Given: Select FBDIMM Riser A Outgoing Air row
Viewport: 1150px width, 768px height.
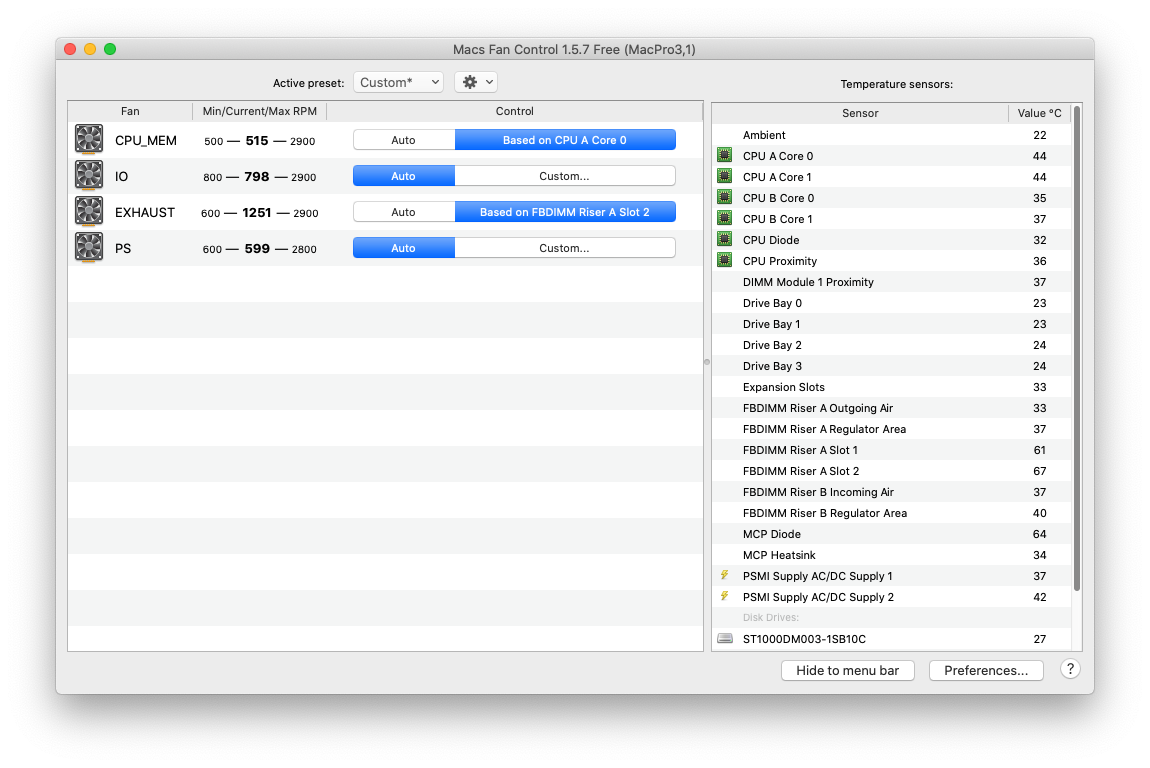Looking at the screenshot, I should pyautogui.click(x=891, y=408).
